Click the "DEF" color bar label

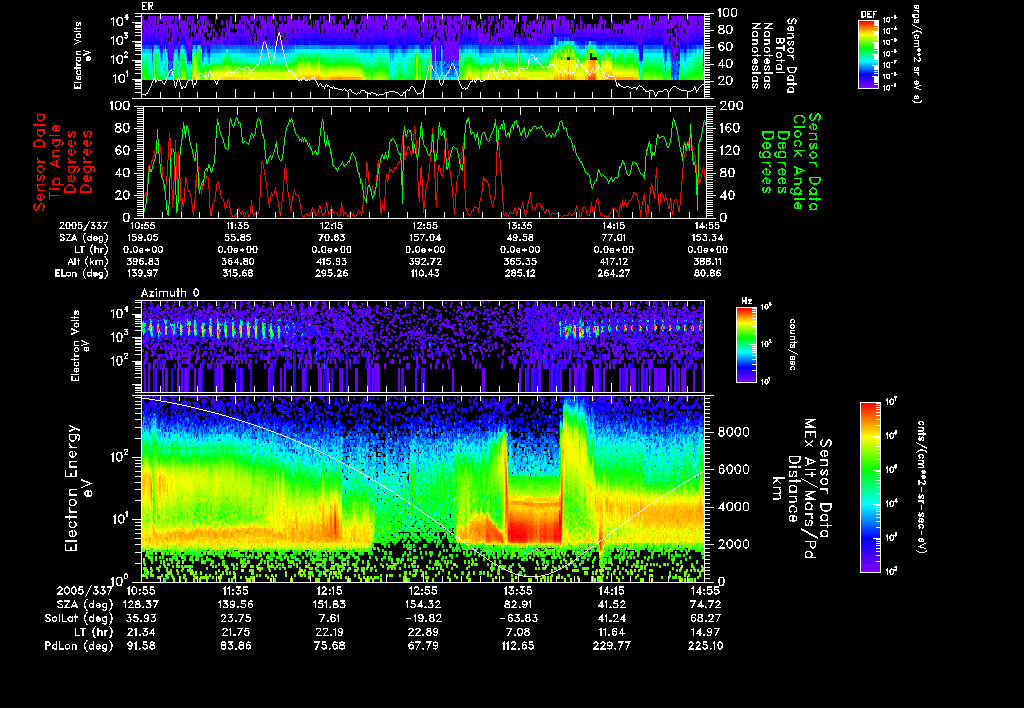point(868,15)
